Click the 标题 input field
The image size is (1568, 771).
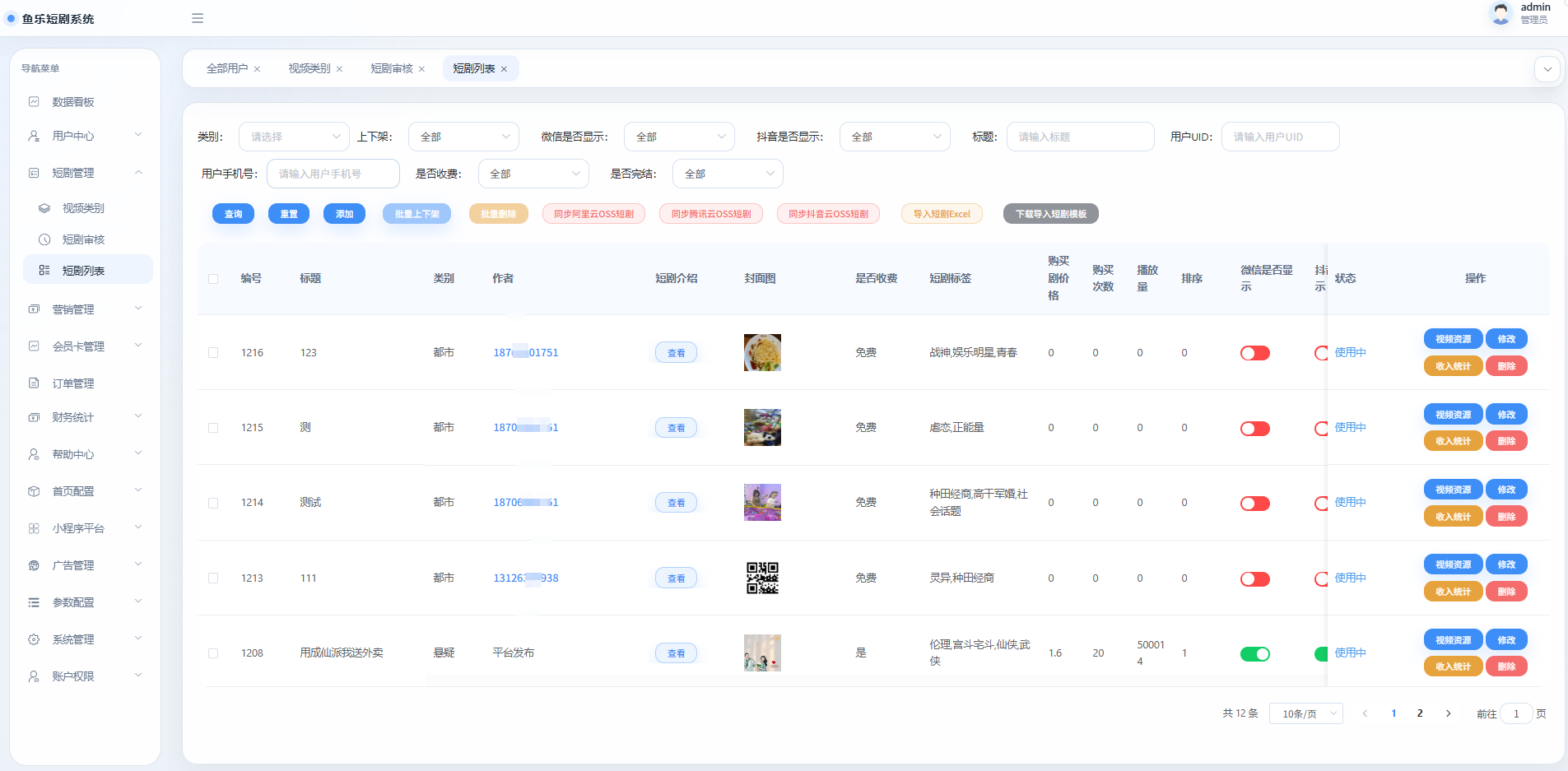pos(1080,137)
